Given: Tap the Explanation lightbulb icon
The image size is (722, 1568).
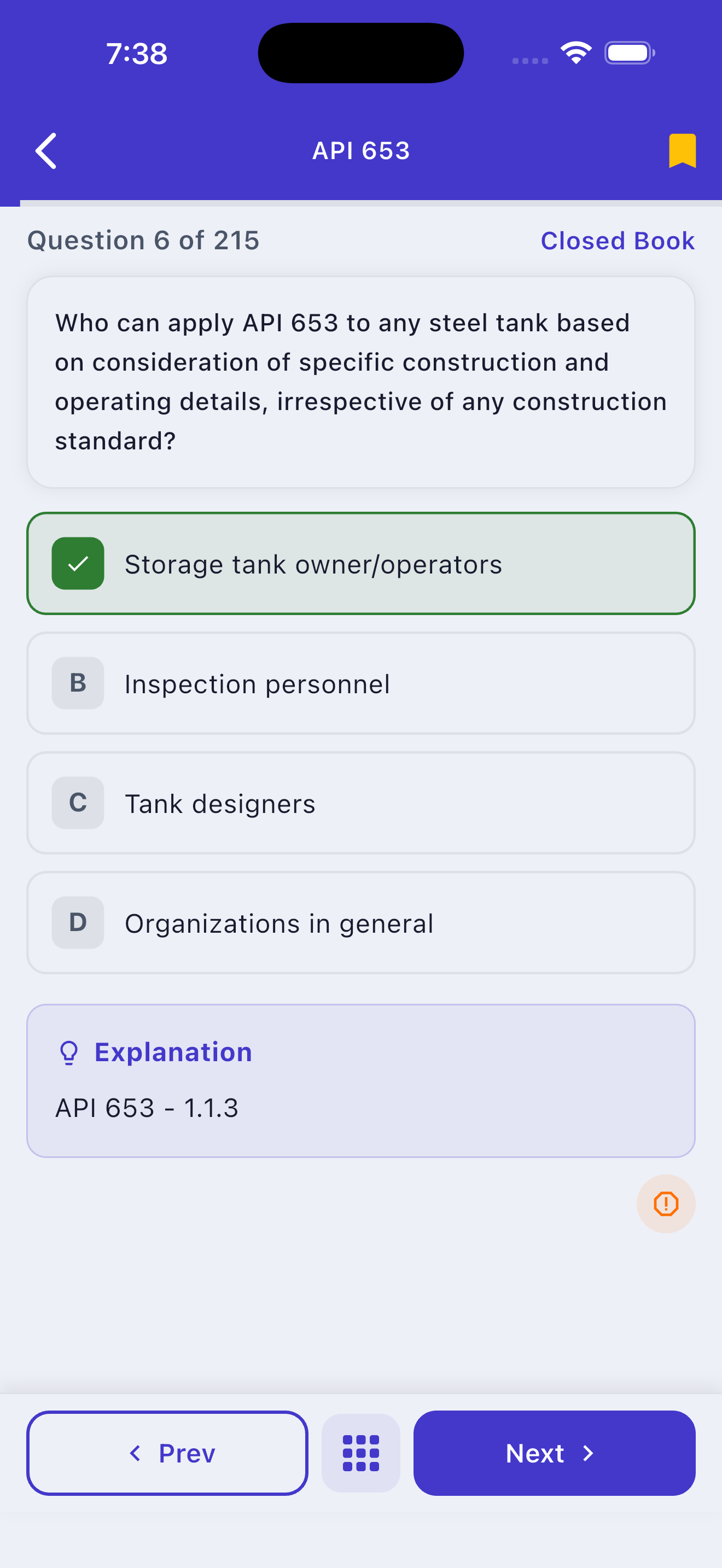Looking at the screenshot, I should pos(69,1052).
